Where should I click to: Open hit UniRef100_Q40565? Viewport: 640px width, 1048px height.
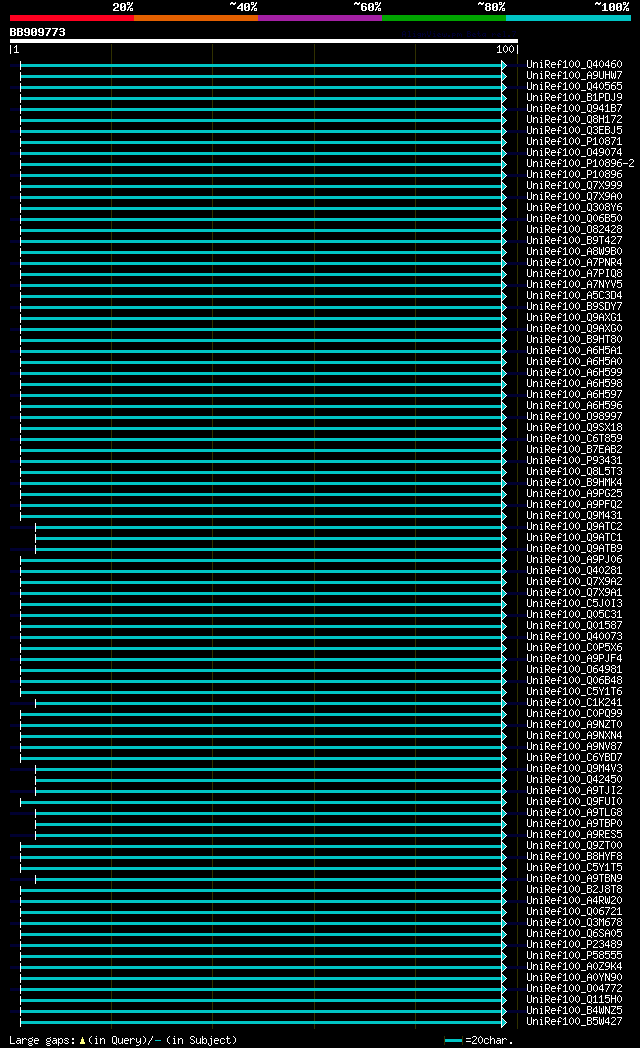click(574, 87)
